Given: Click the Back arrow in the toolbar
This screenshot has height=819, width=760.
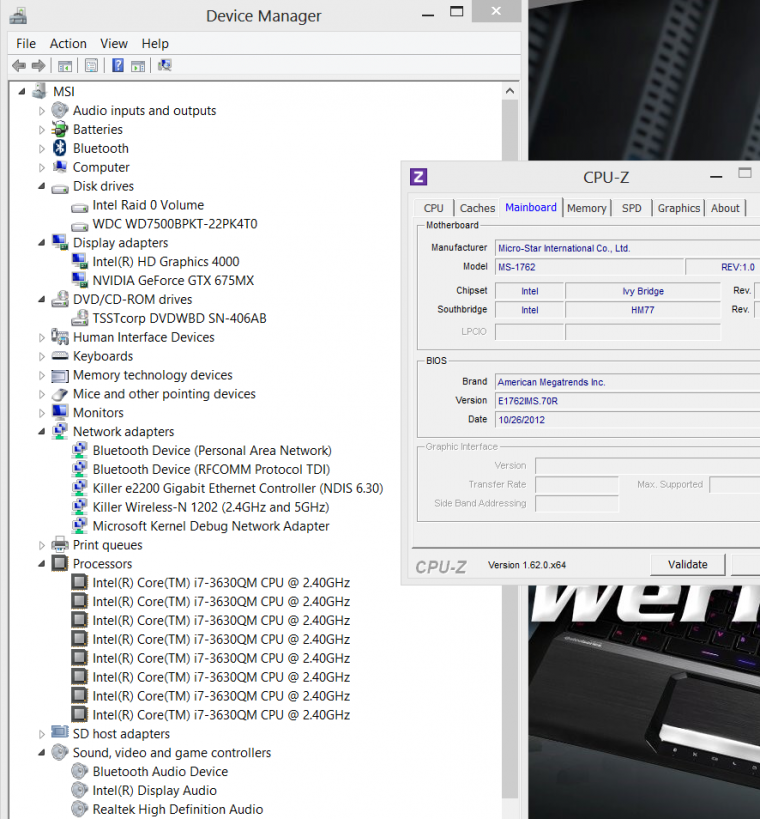Looking at the screenshot, I should point(18,66).
